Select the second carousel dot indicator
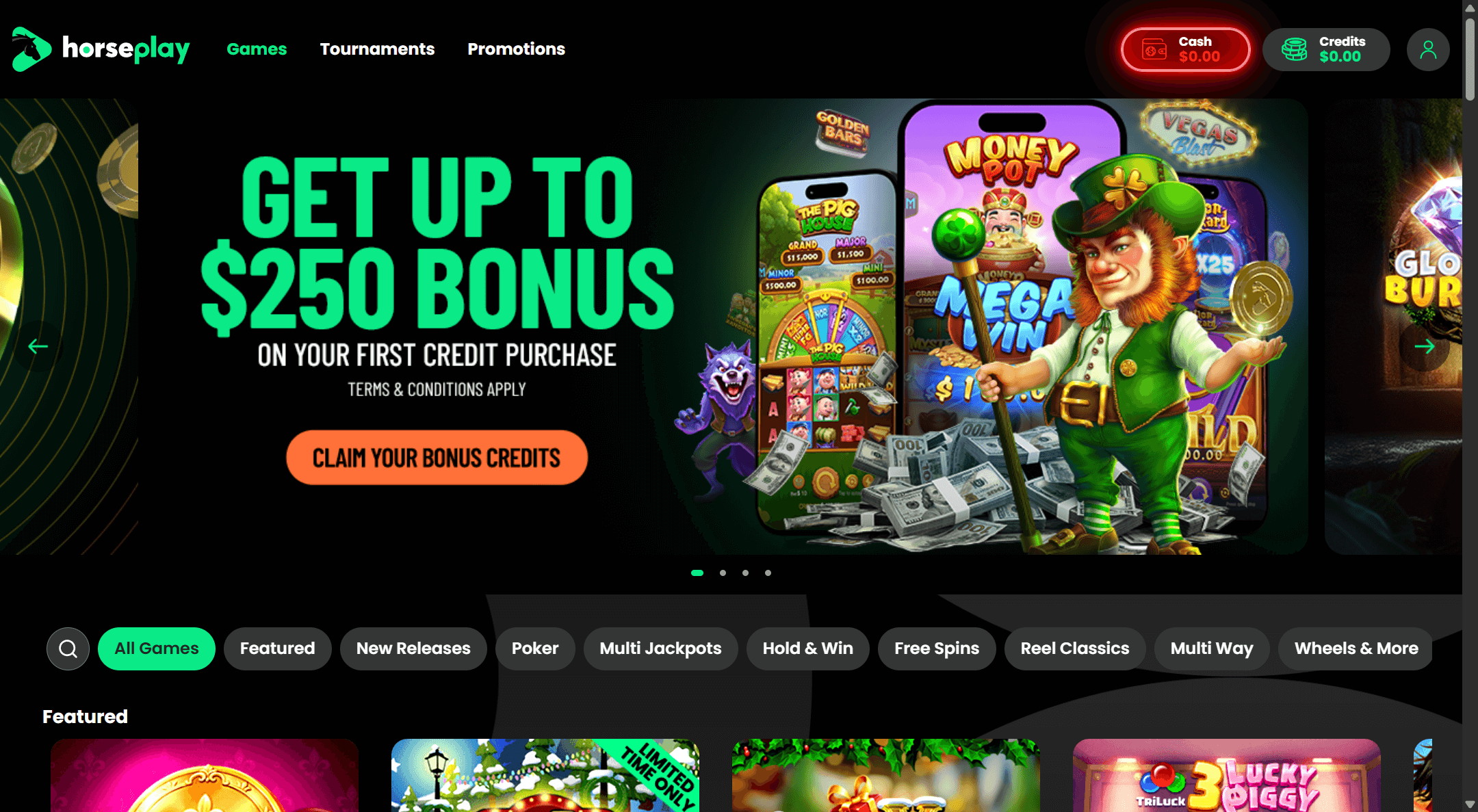This screenshot has height=812, width=1478. pyautogui.click(x=723, y=573)
